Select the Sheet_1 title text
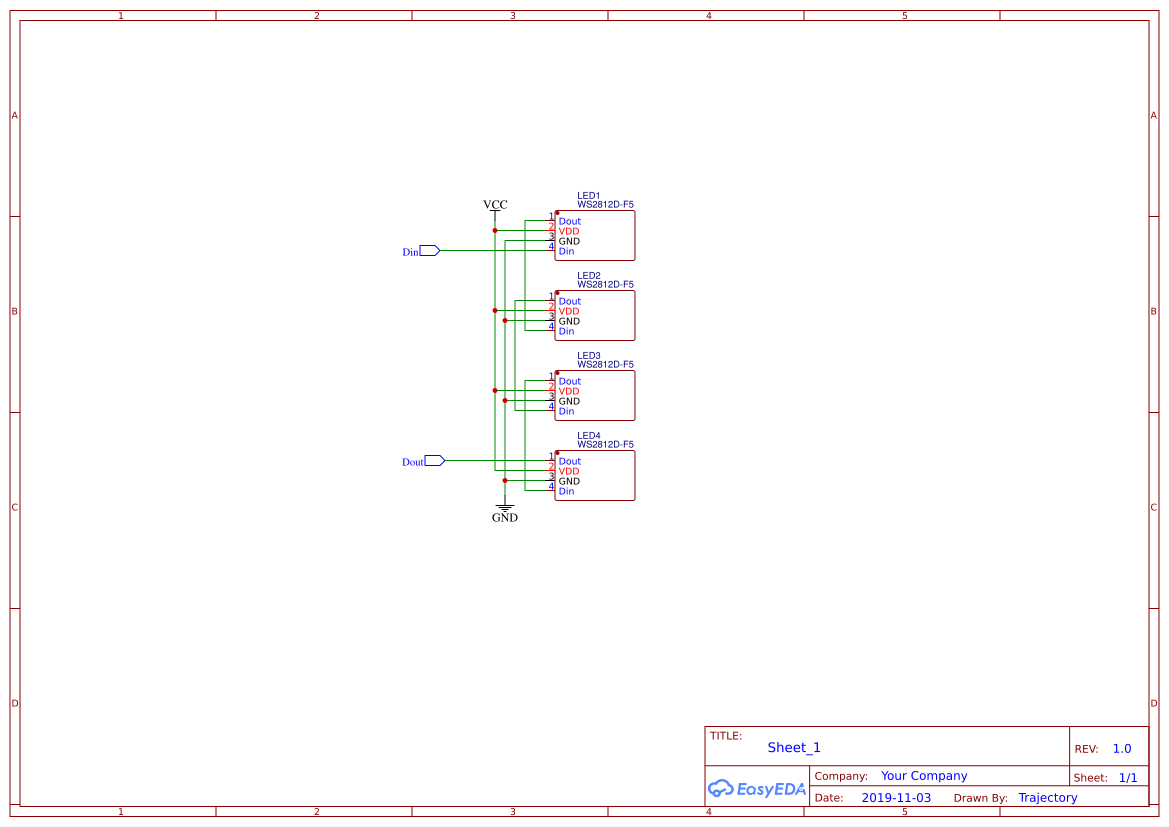 (x=794, y=747)
